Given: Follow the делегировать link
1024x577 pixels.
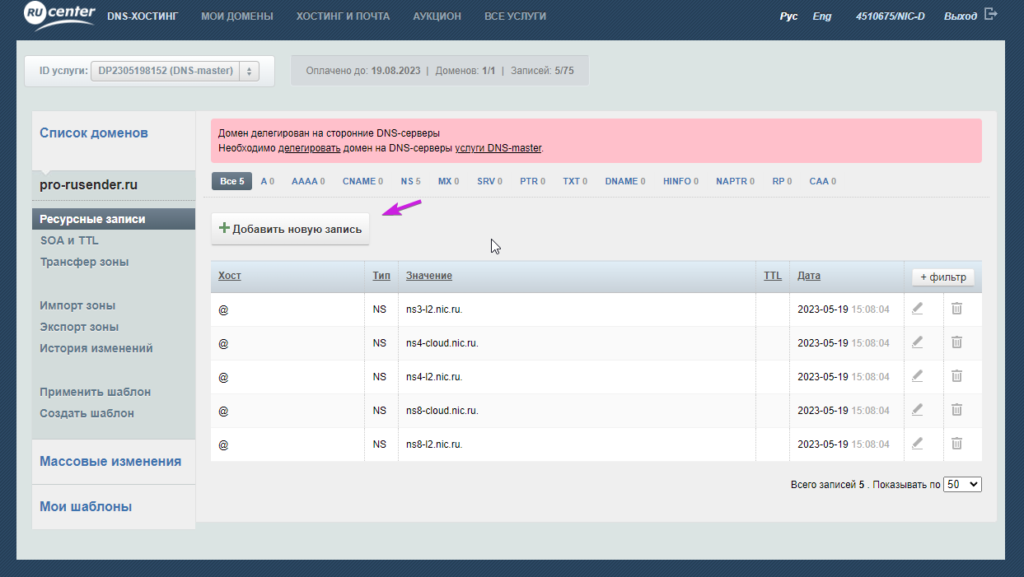Looking at the screenshot, I should [310, 148].
